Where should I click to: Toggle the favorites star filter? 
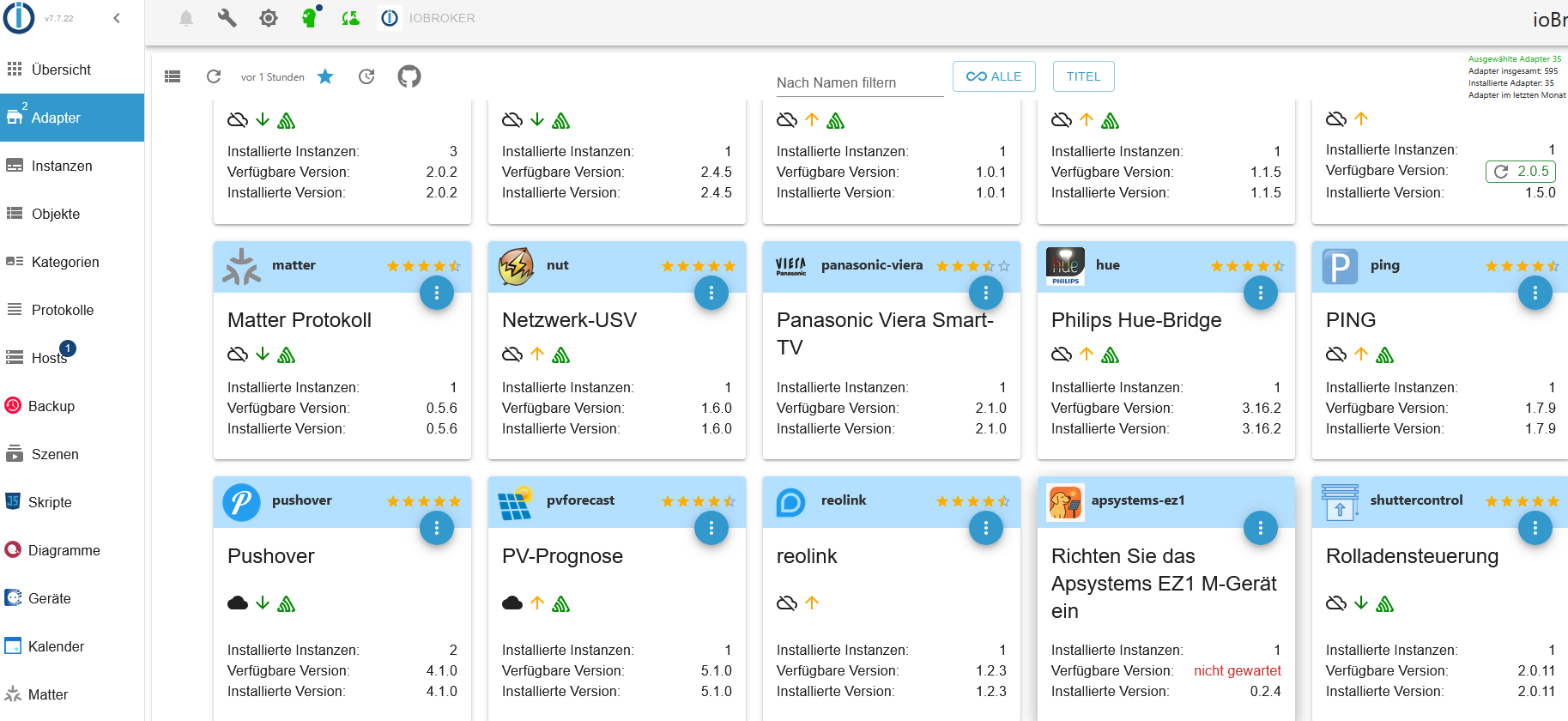pos(325,76)
